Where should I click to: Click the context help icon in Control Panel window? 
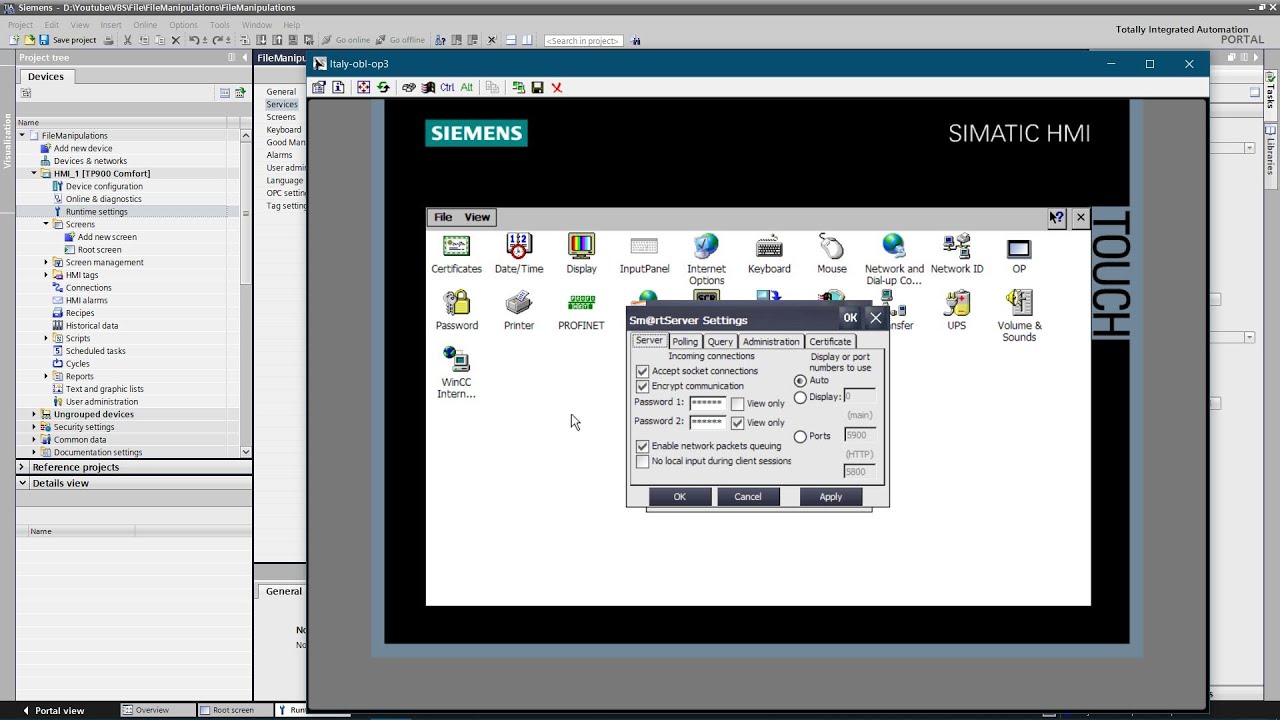point(1057,217)
